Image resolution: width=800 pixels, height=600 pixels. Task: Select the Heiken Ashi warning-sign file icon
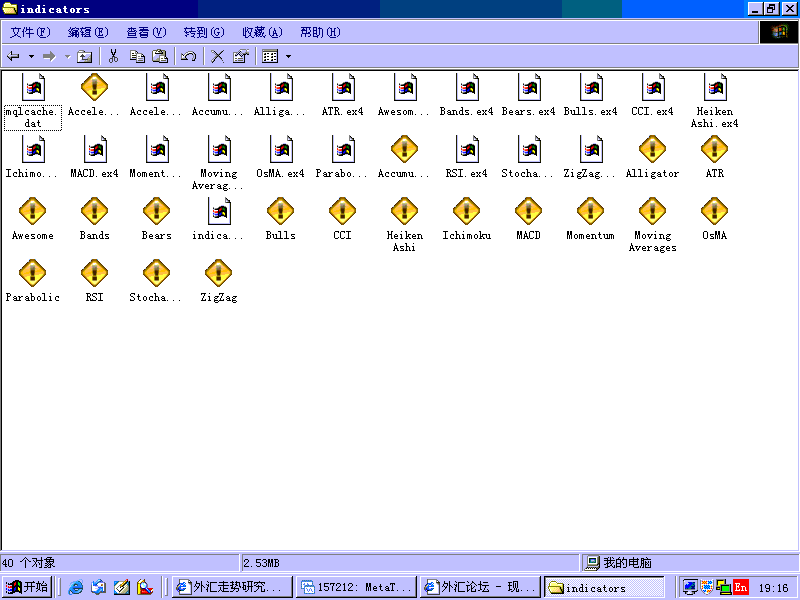coord(404,211)
